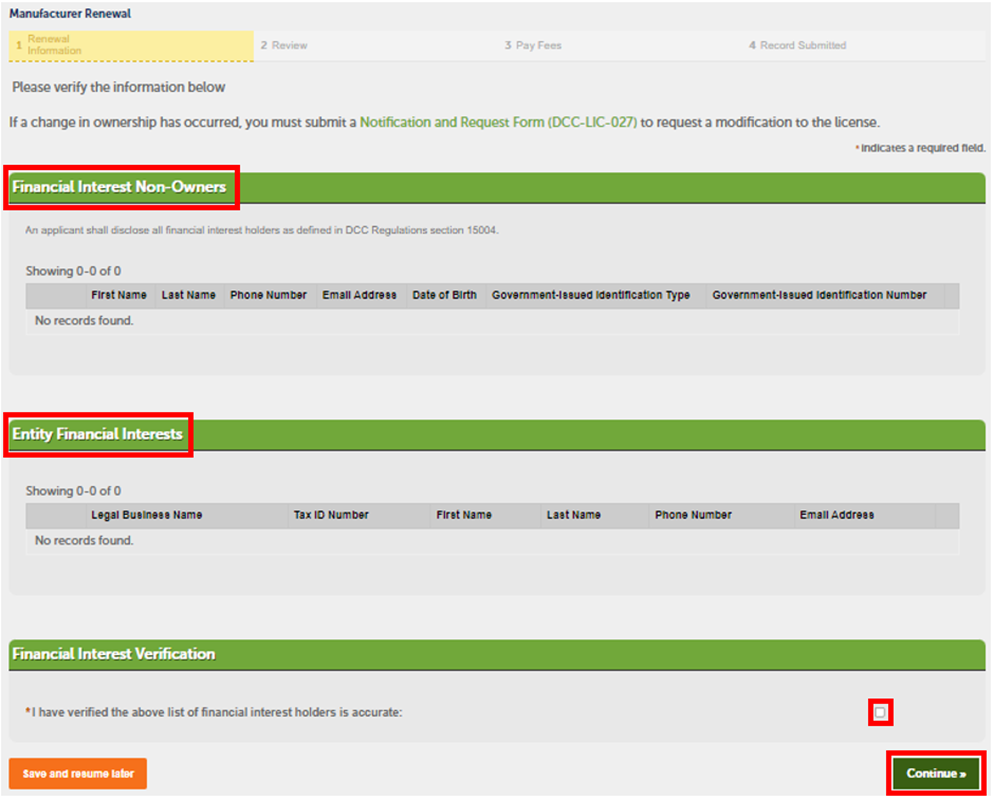994x800 pixels.
Task: Go to the Review step
Action: click(x=284, y=45)
